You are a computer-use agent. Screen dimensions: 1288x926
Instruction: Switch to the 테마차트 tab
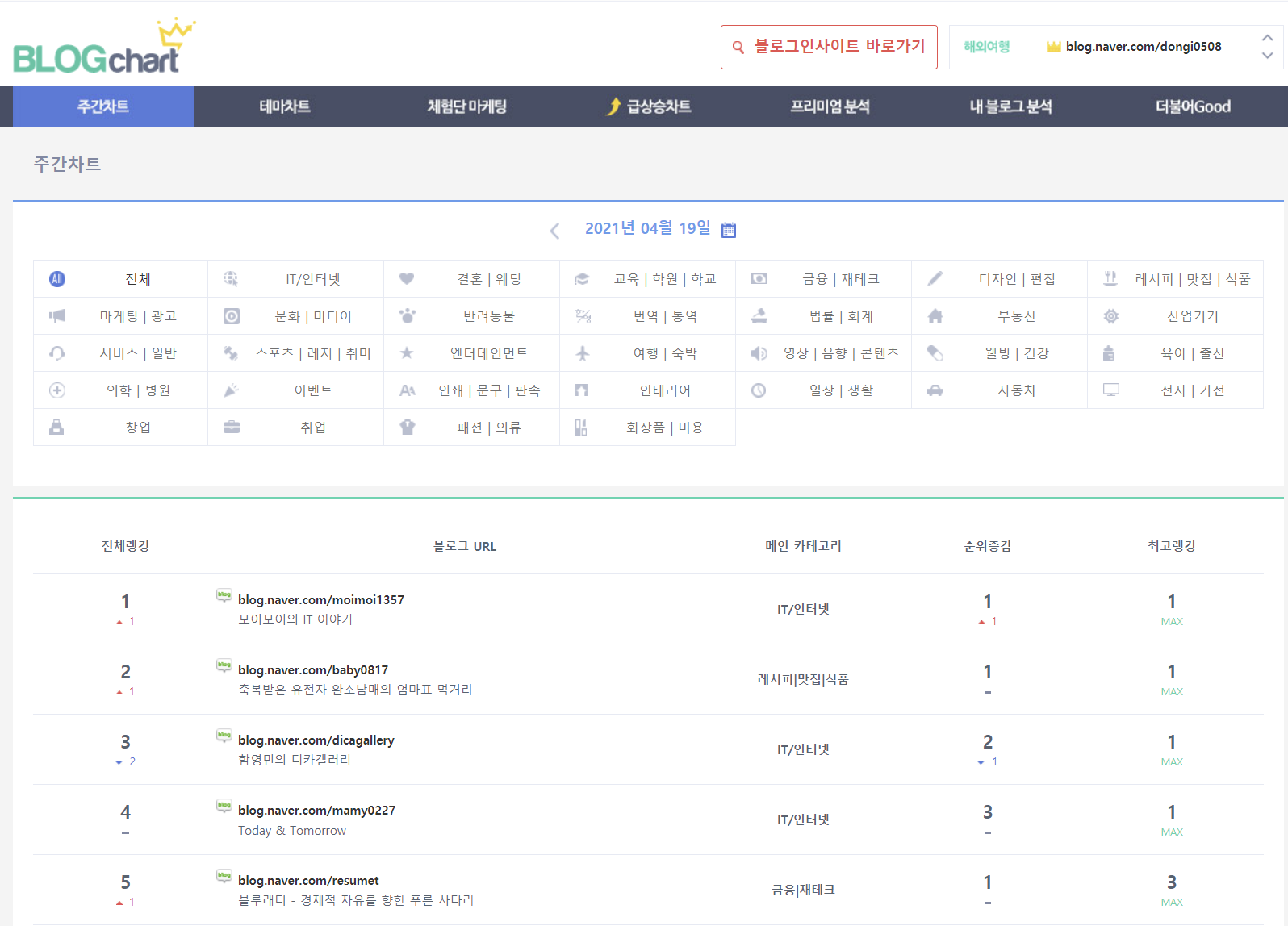pyautogui.click(x=285, y=106)
